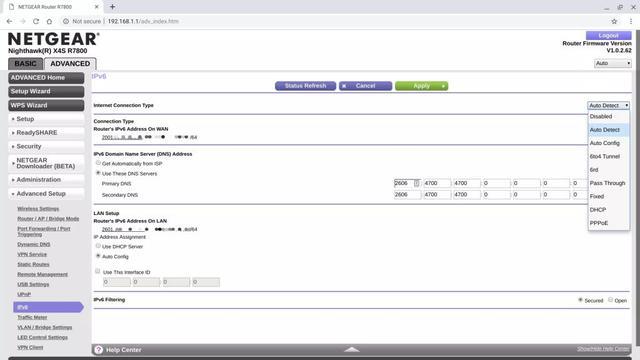Image resolution: width=640 pixels, height=360 pixels.
Task: Open LED Control Settings link
Action: (x=42, y=338)
